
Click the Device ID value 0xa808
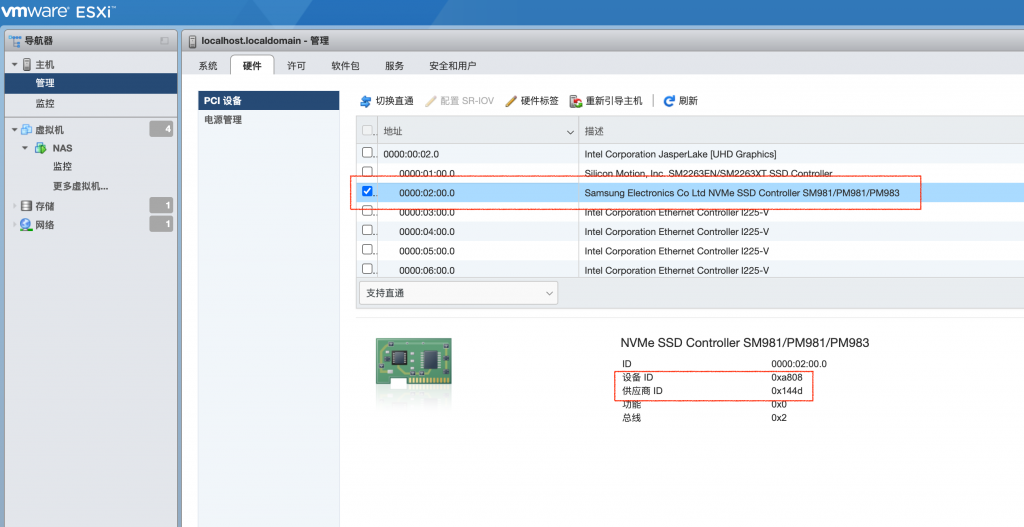point(787,377)
